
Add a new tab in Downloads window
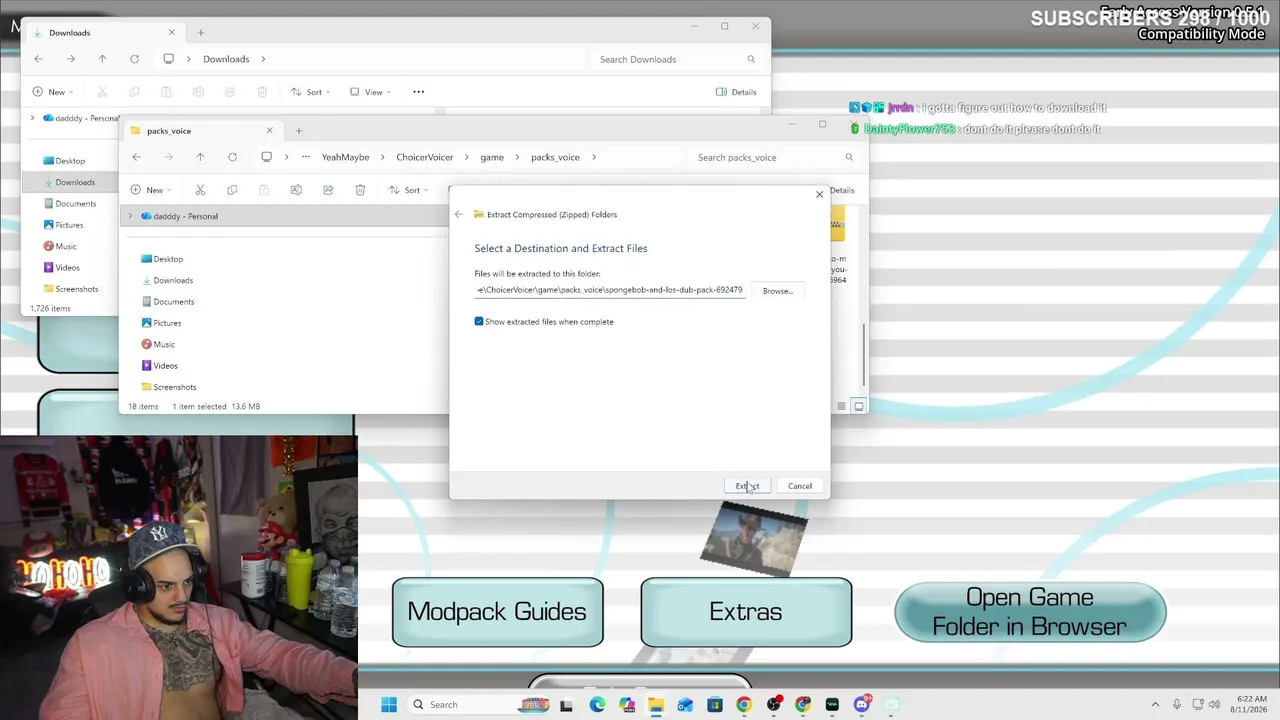(x=200, y=33)
